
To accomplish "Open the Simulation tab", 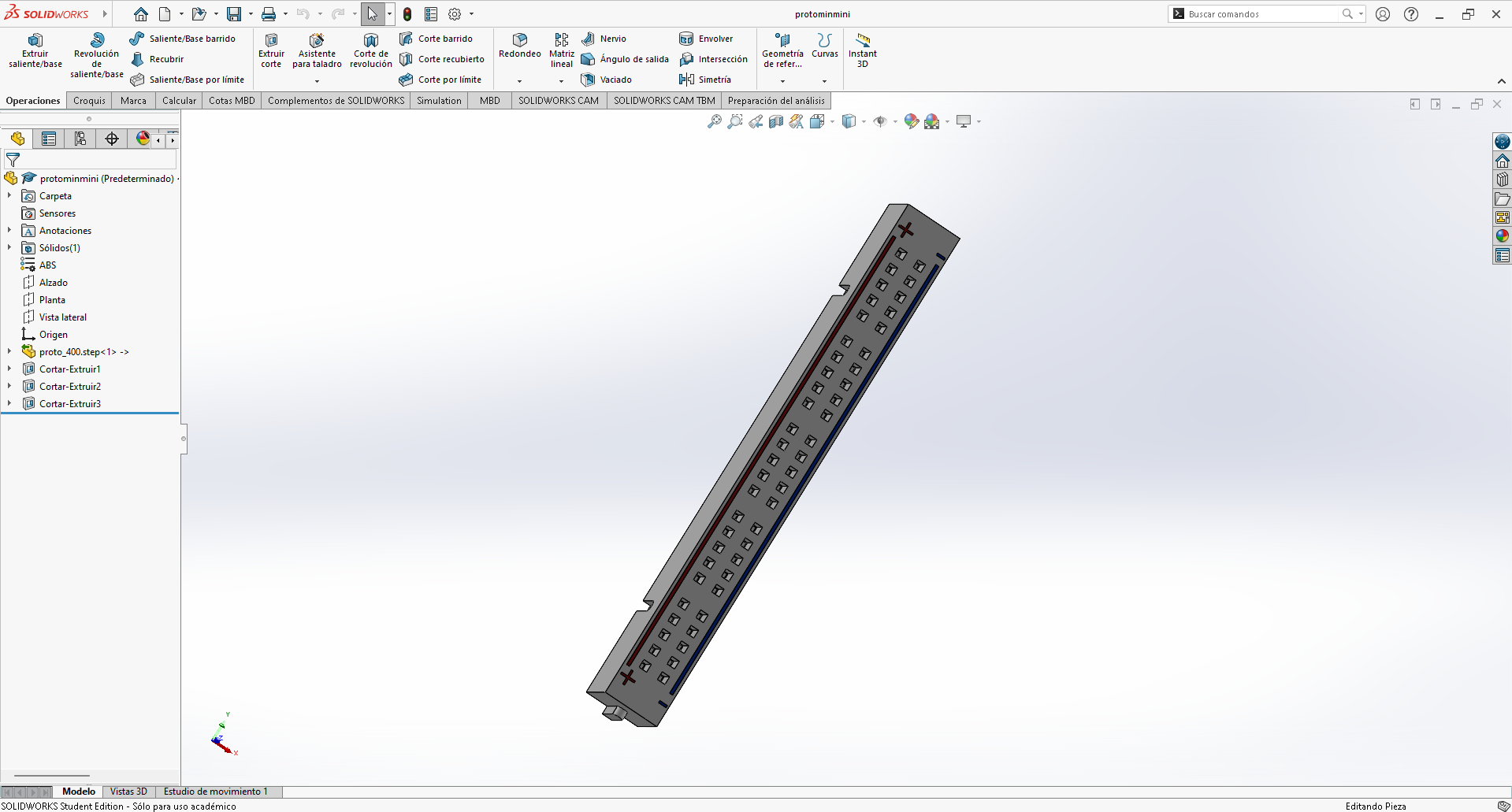I will (x=439, y=101).
